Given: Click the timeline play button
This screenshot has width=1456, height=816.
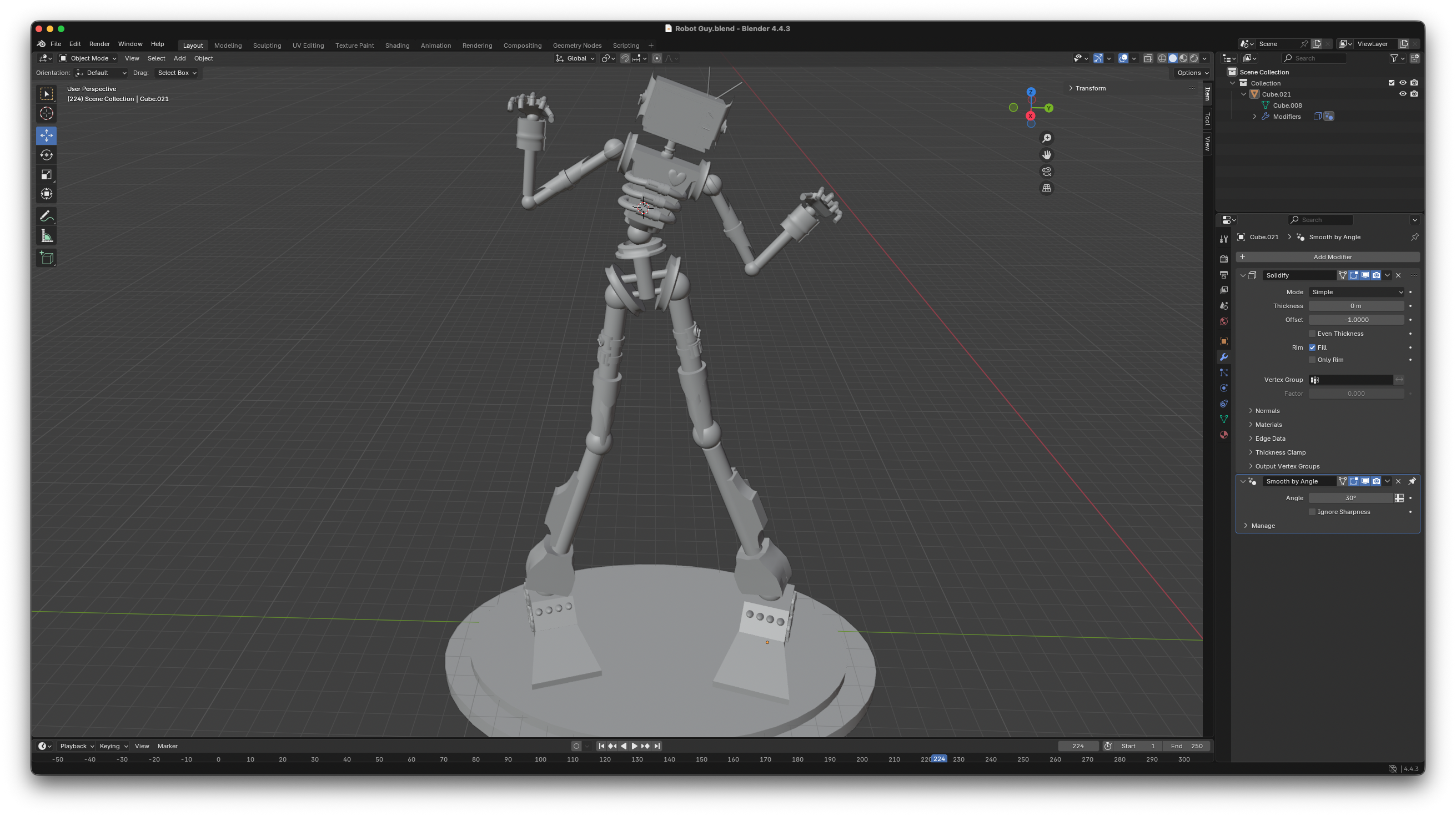Looking at the screenshot, I should pyautogui.click(x=635, y=747).
